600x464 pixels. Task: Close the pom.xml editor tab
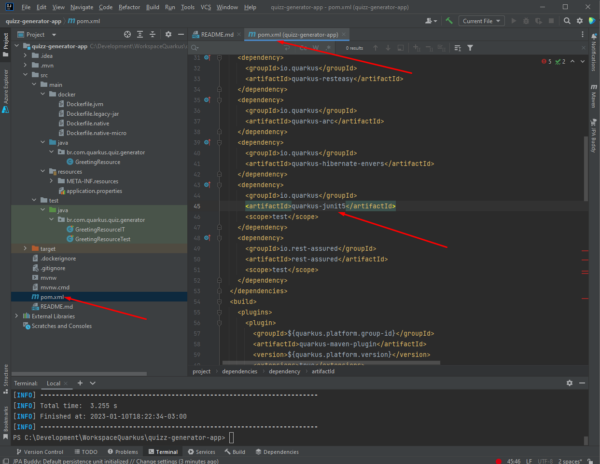344,34
